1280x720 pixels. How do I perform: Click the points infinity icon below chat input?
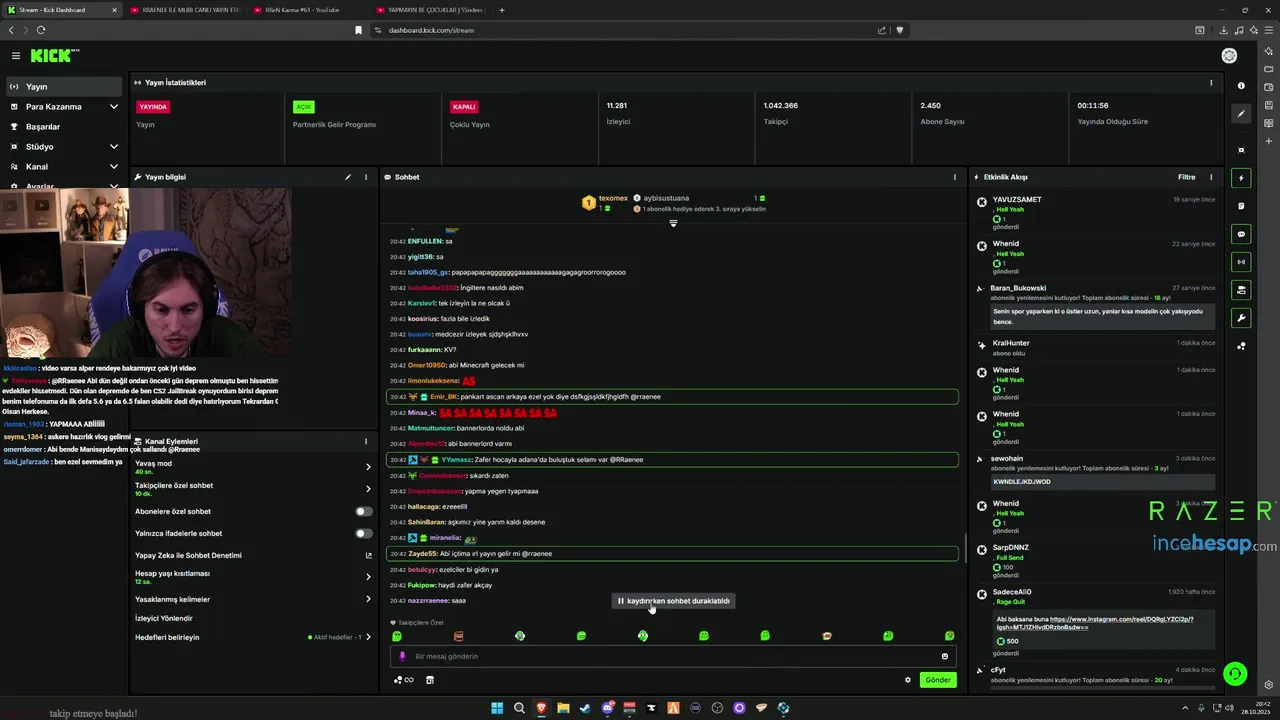click(x=404, y=680)
